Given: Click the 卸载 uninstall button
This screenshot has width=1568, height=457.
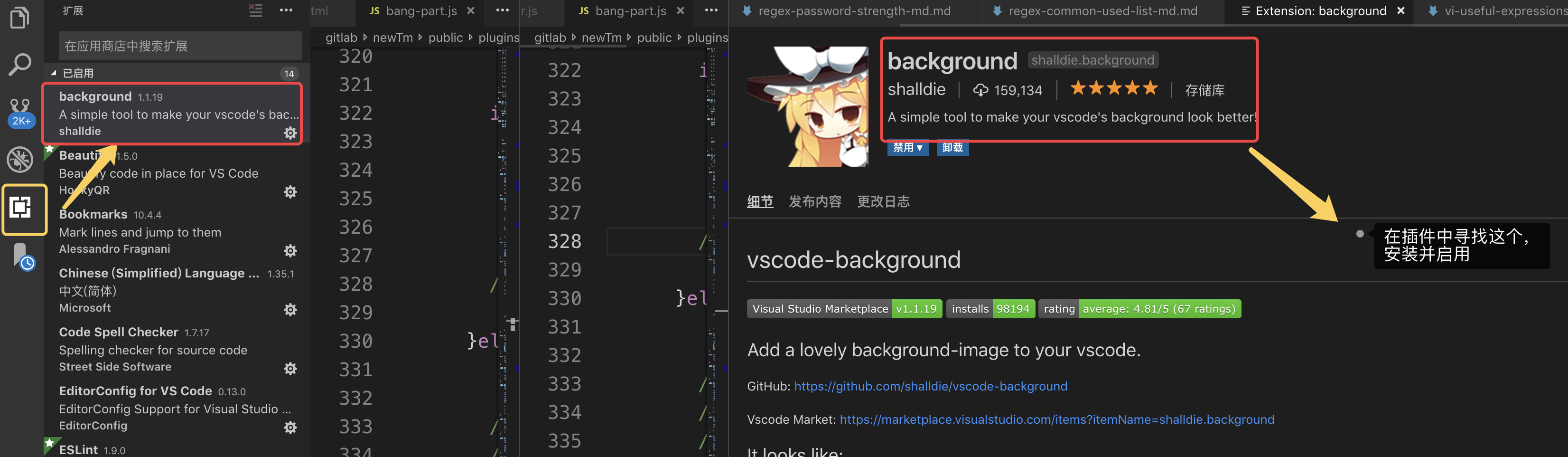Looking at the screenshot, I should click(952, 147).
